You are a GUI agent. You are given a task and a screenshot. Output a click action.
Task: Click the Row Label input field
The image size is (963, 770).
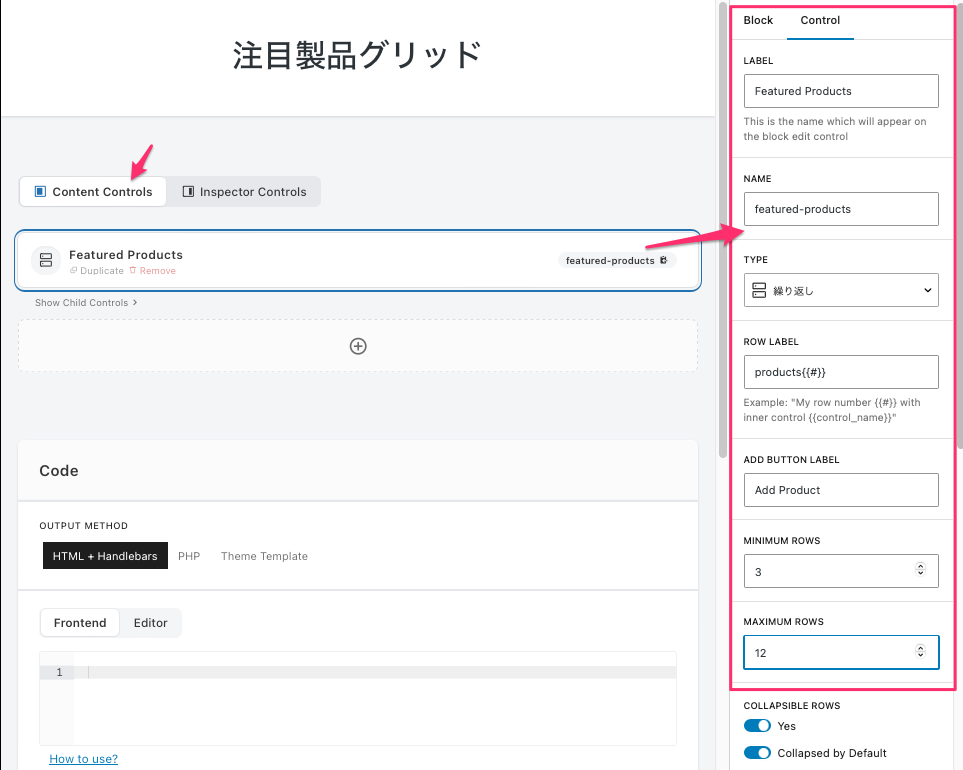click(x=841, y=372)
